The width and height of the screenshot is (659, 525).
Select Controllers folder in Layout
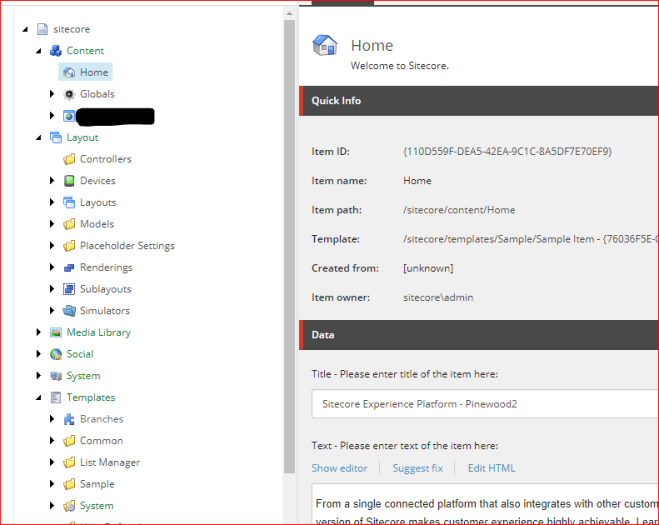[x=105, y=159]
